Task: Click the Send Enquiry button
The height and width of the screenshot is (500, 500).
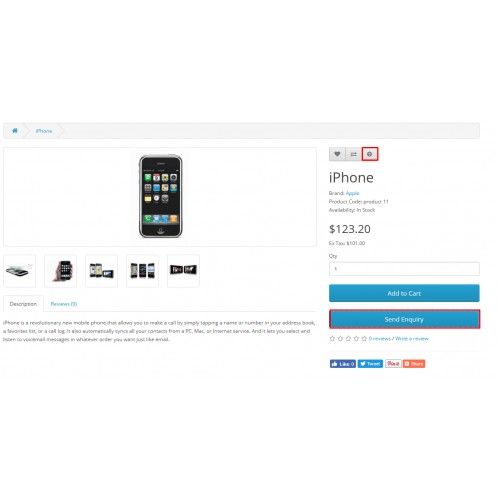Action: pyautogui.click(x=404, y=319)
